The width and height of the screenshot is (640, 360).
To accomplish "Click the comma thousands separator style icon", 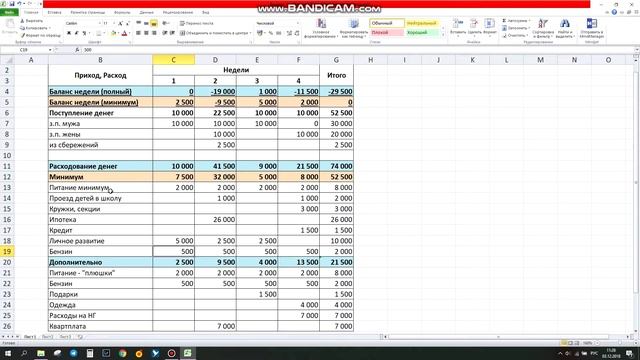I will (x=278, y=33).
